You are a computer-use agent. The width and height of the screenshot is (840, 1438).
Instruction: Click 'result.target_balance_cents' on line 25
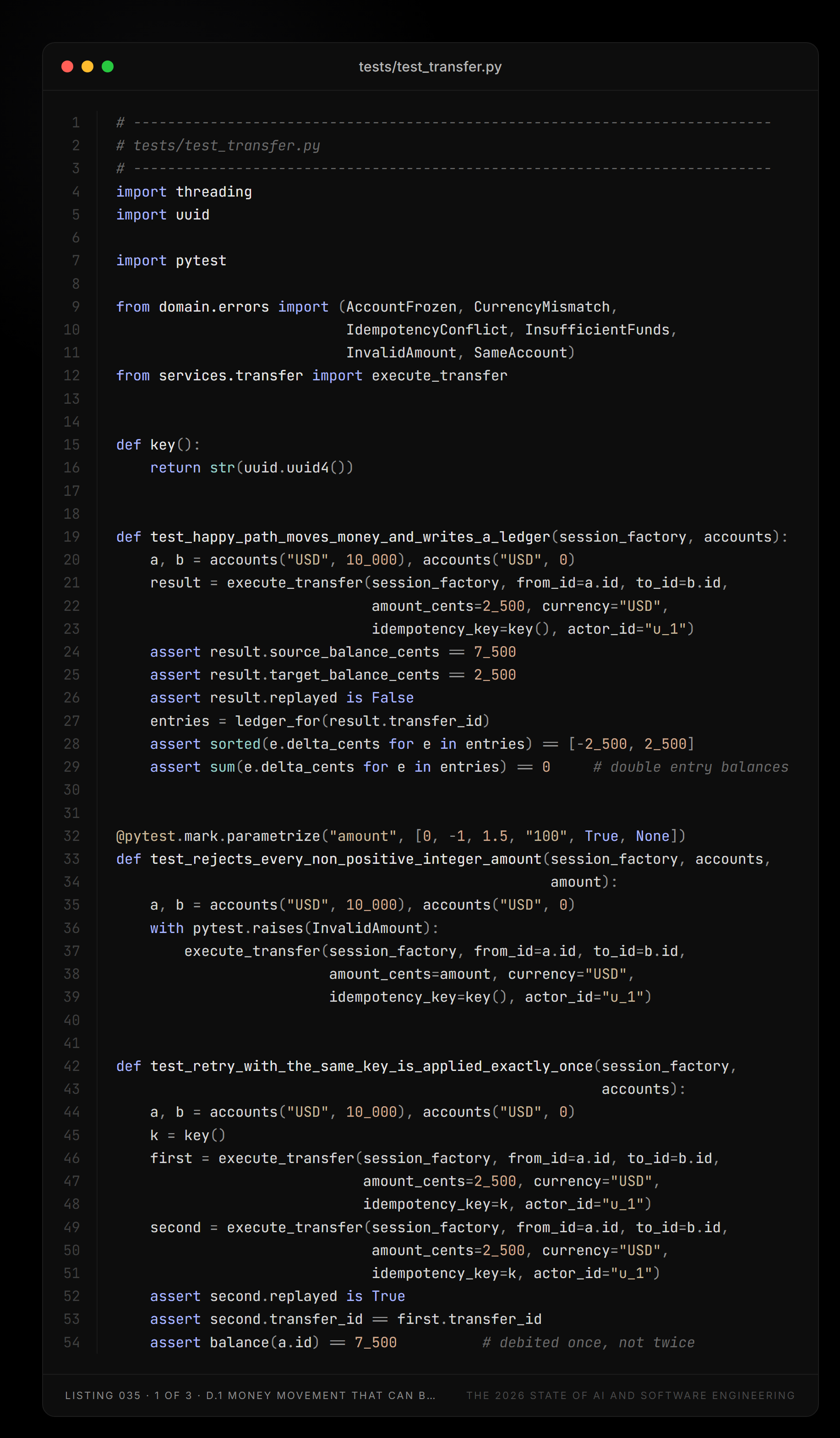pyautogui.click(x=324, y=675)
